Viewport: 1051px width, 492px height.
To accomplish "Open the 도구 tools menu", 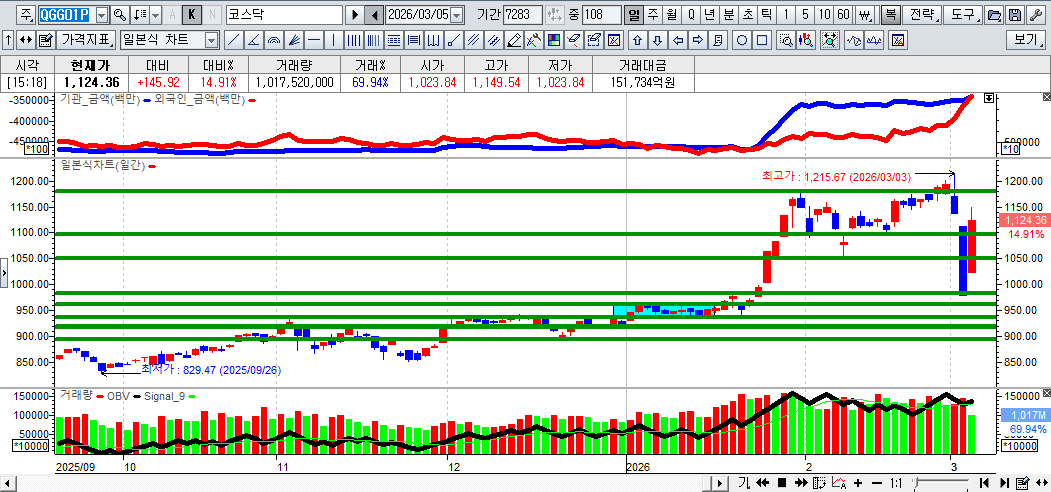I will [962, 15].
